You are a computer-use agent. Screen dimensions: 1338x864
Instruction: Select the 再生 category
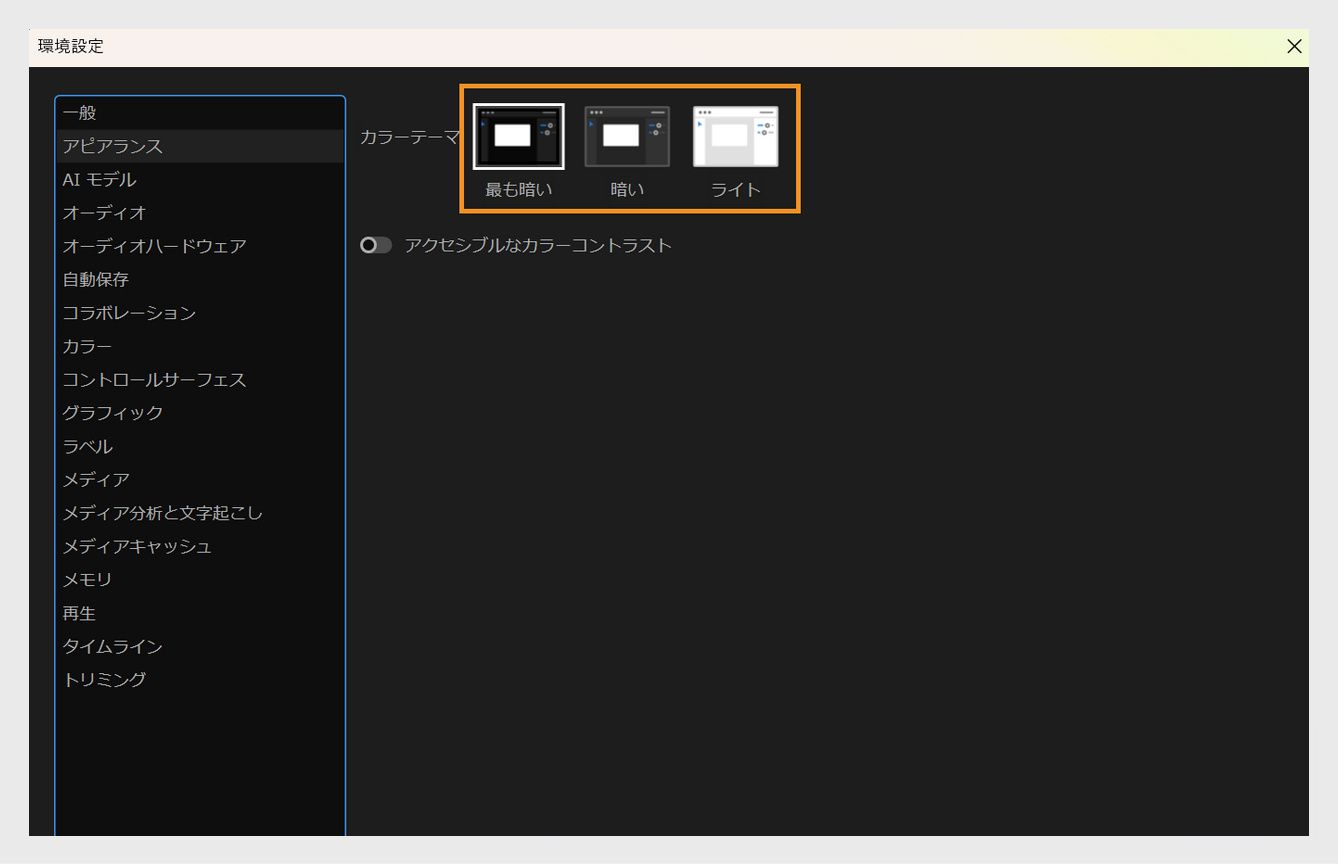[x=200, y=613]
